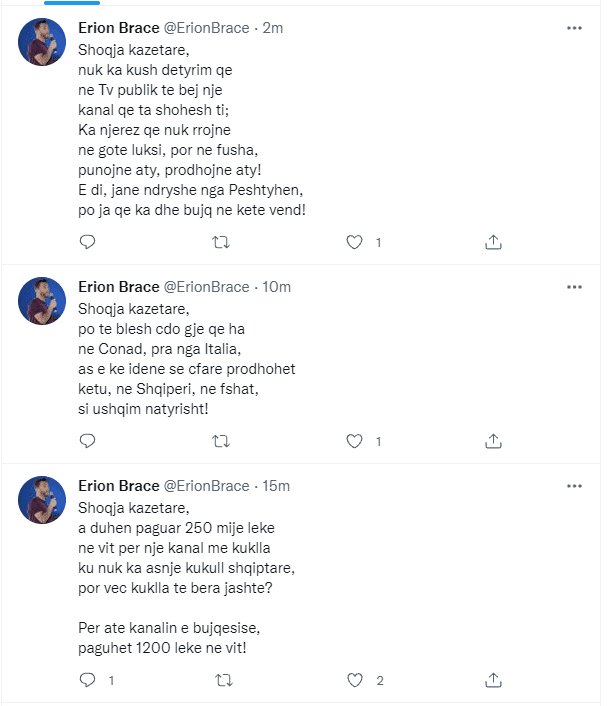Click profile avatar of the 15m tweet
Image resolution: width=609 pixels, height=706 pixels.
(42, 500)
